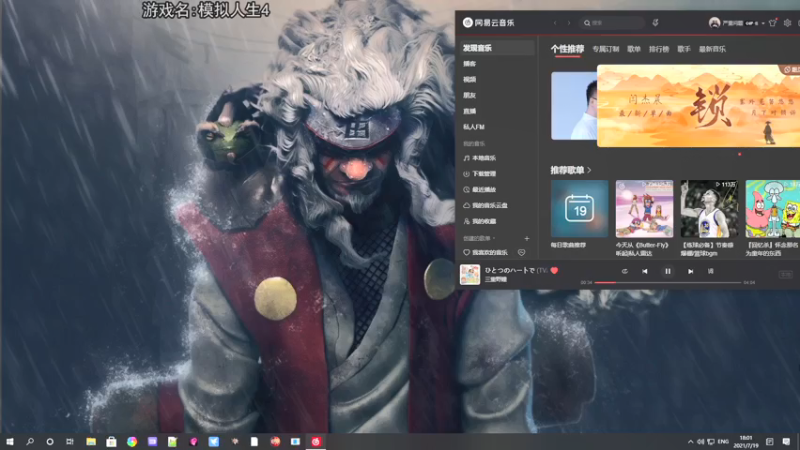The height and width of the screenshot is (450, 800).
Task: Click the red banner pagination dot
Action: tap(739, 154)
